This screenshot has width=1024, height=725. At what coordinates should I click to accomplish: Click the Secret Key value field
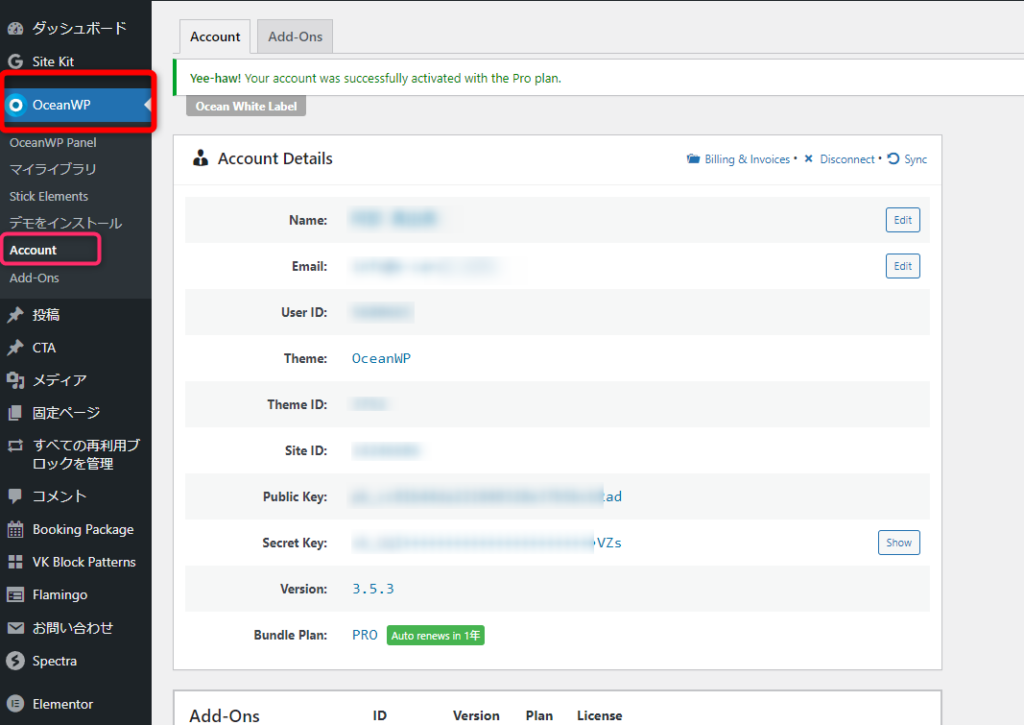487,543
